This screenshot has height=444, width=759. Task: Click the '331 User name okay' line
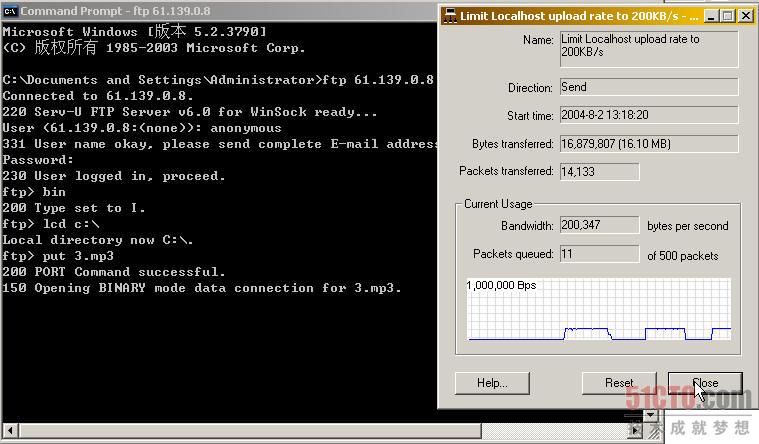pyautogui.click(x=219, y=144)
